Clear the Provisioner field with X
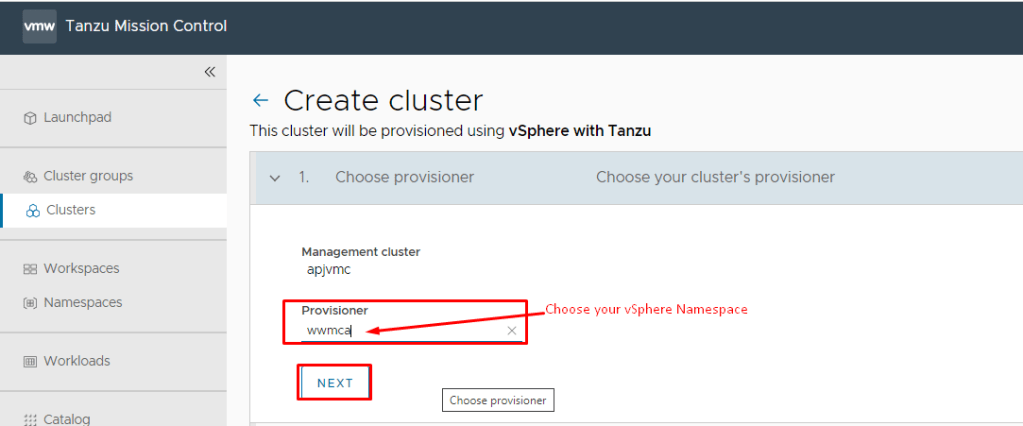 click(x=512, y=330)
